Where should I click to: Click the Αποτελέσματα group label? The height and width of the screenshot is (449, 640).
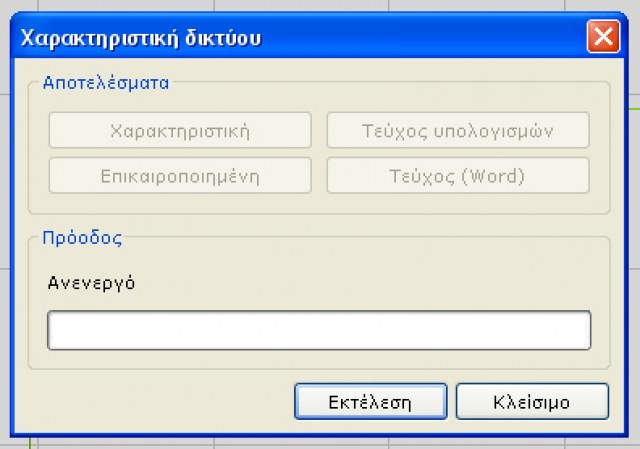tap(105, 83)
